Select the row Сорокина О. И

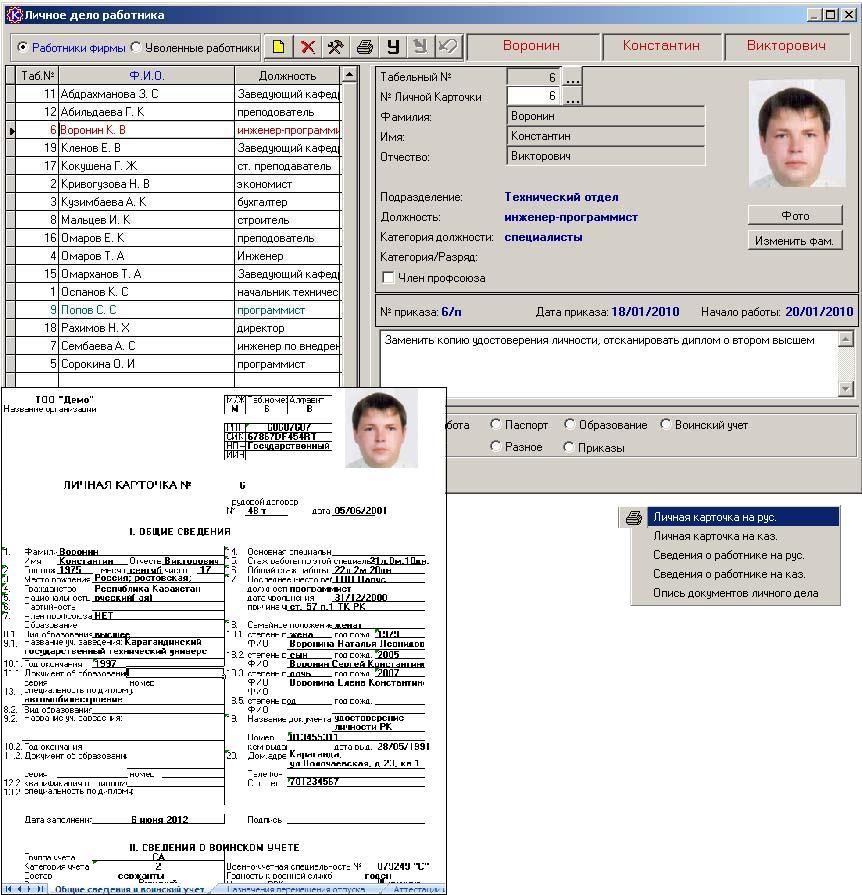pos(178,364)
